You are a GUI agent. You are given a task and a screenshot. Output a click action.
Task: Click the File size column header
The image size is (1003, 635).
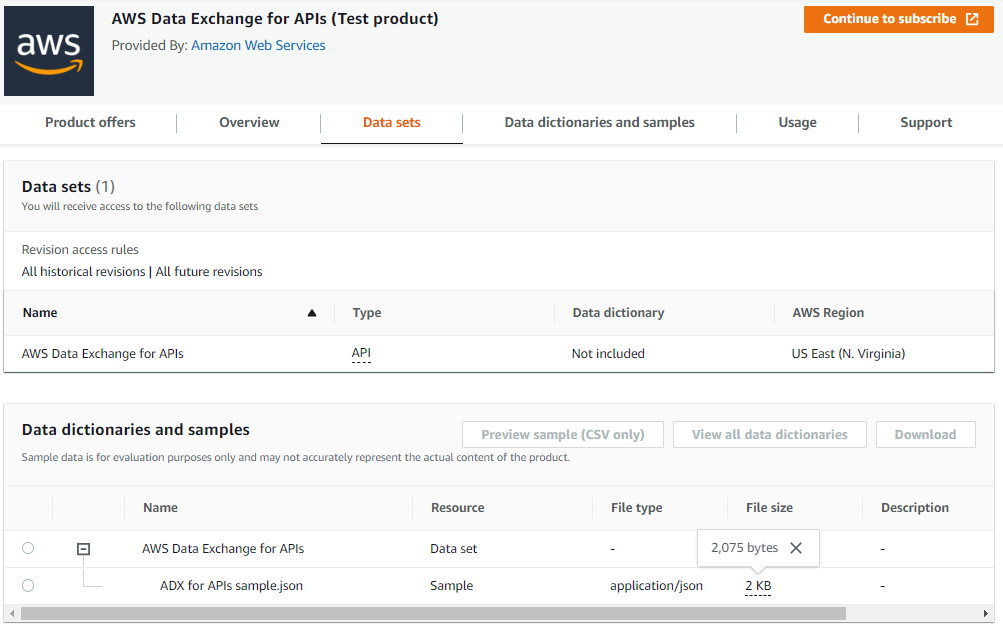click(769, 508)
